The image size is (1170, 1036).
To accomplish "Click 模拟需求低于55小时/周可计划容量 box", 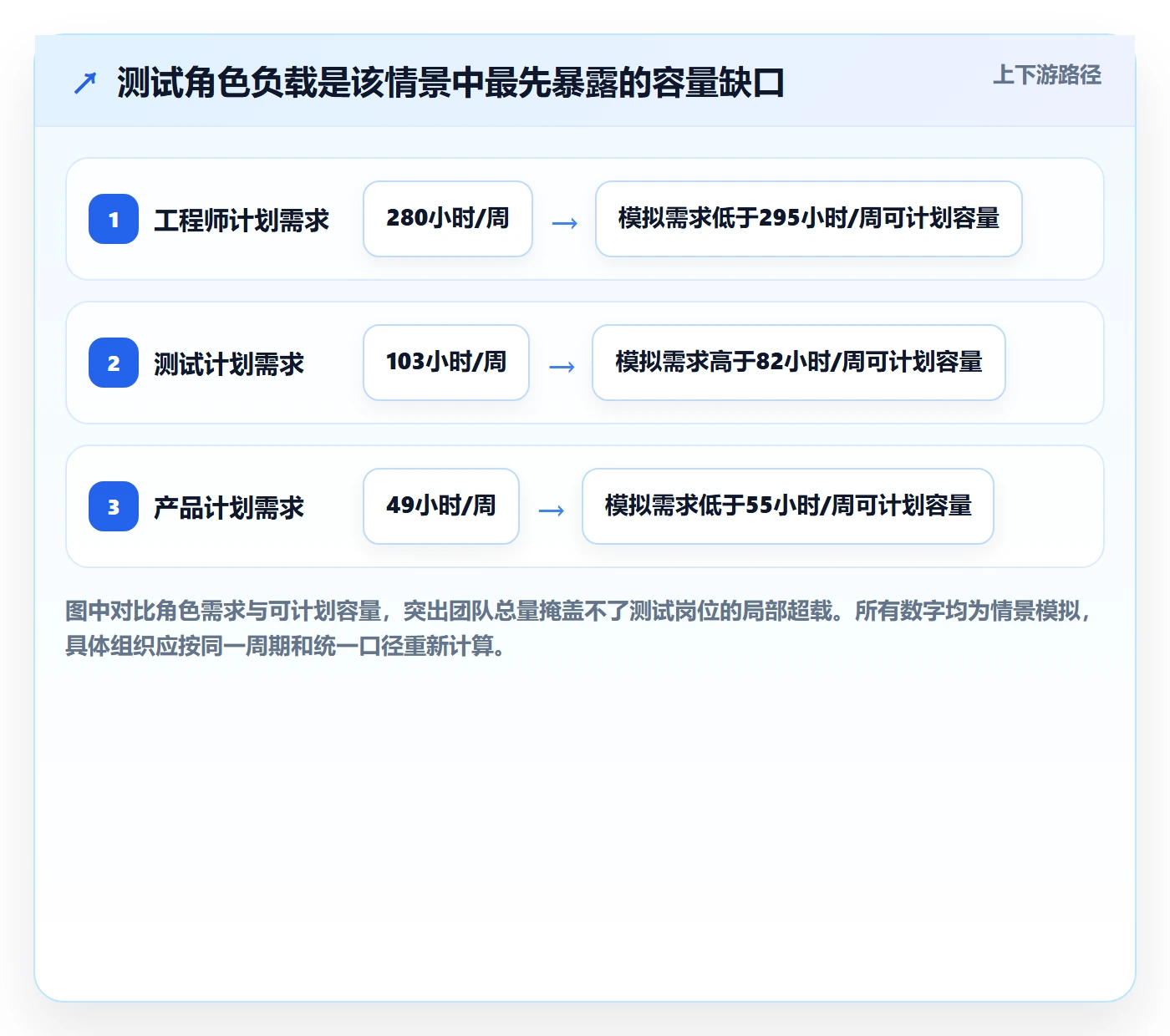I will pos(788,506).
